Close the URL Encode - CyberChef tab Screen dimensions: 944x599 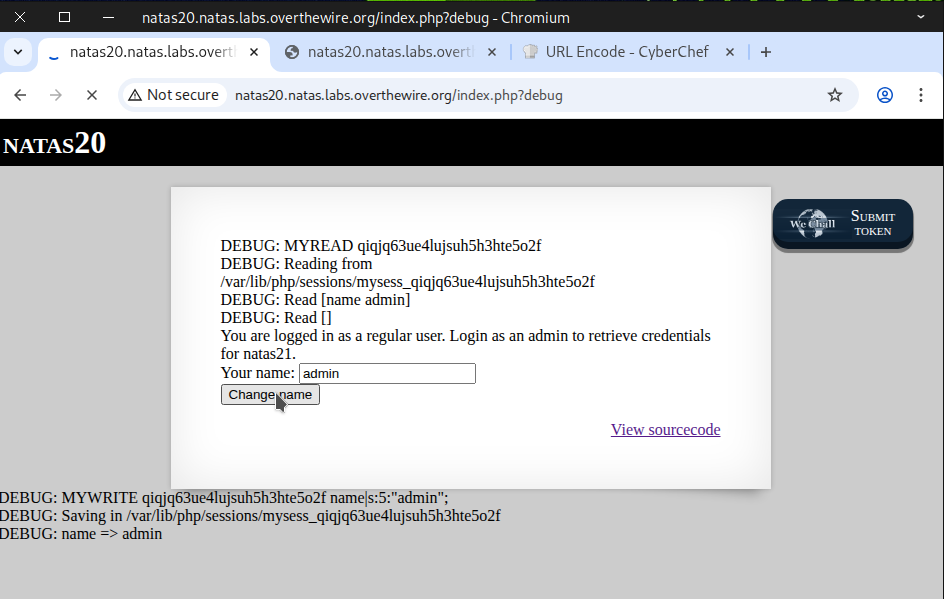click(730, 52)
